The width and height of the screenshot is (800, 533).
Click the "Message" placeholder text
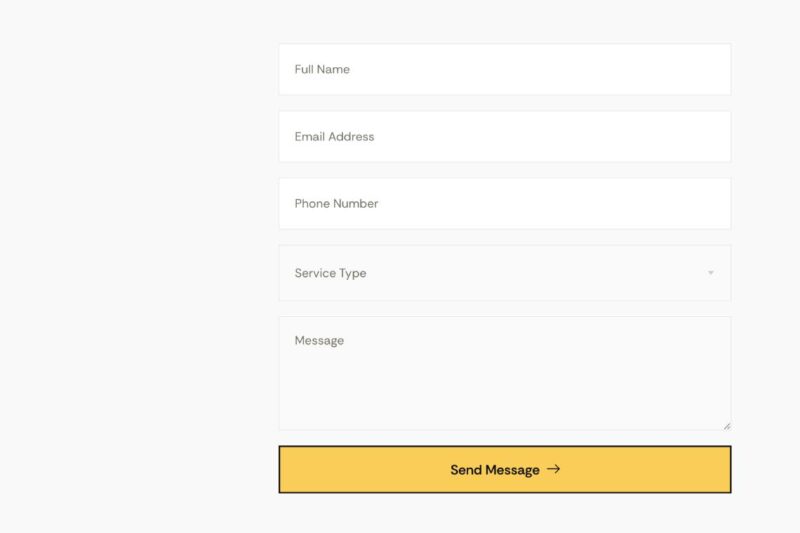click(319, 340)
